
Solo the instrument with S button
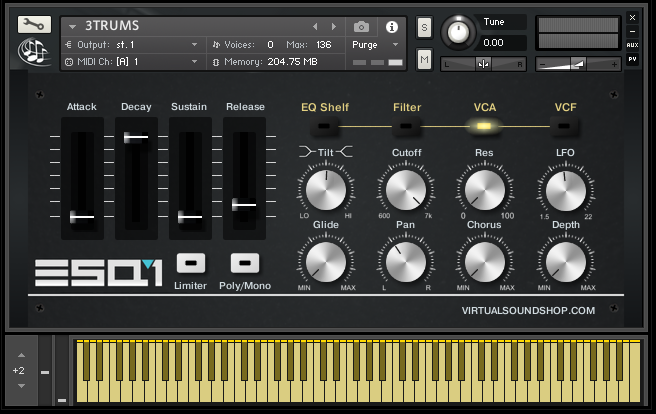pyautogui.click(x=424, y=26)
